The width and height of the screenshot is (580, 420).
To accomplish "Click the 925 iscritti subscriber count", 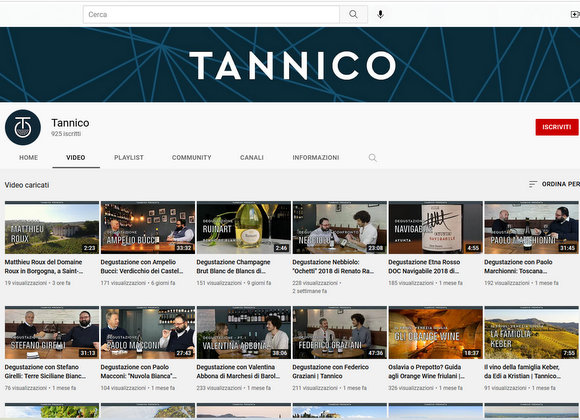I will (x=66, y=134).
